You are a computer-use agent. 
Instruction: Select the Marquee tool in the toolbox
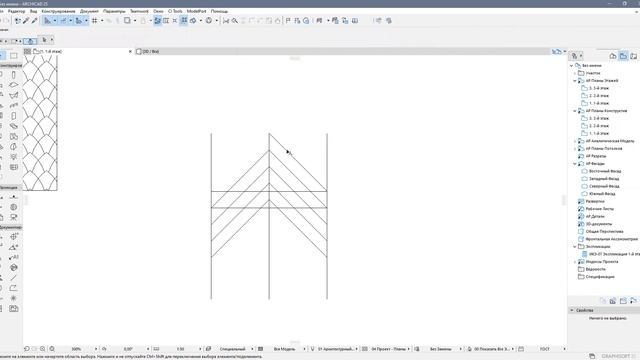[13, 56]
